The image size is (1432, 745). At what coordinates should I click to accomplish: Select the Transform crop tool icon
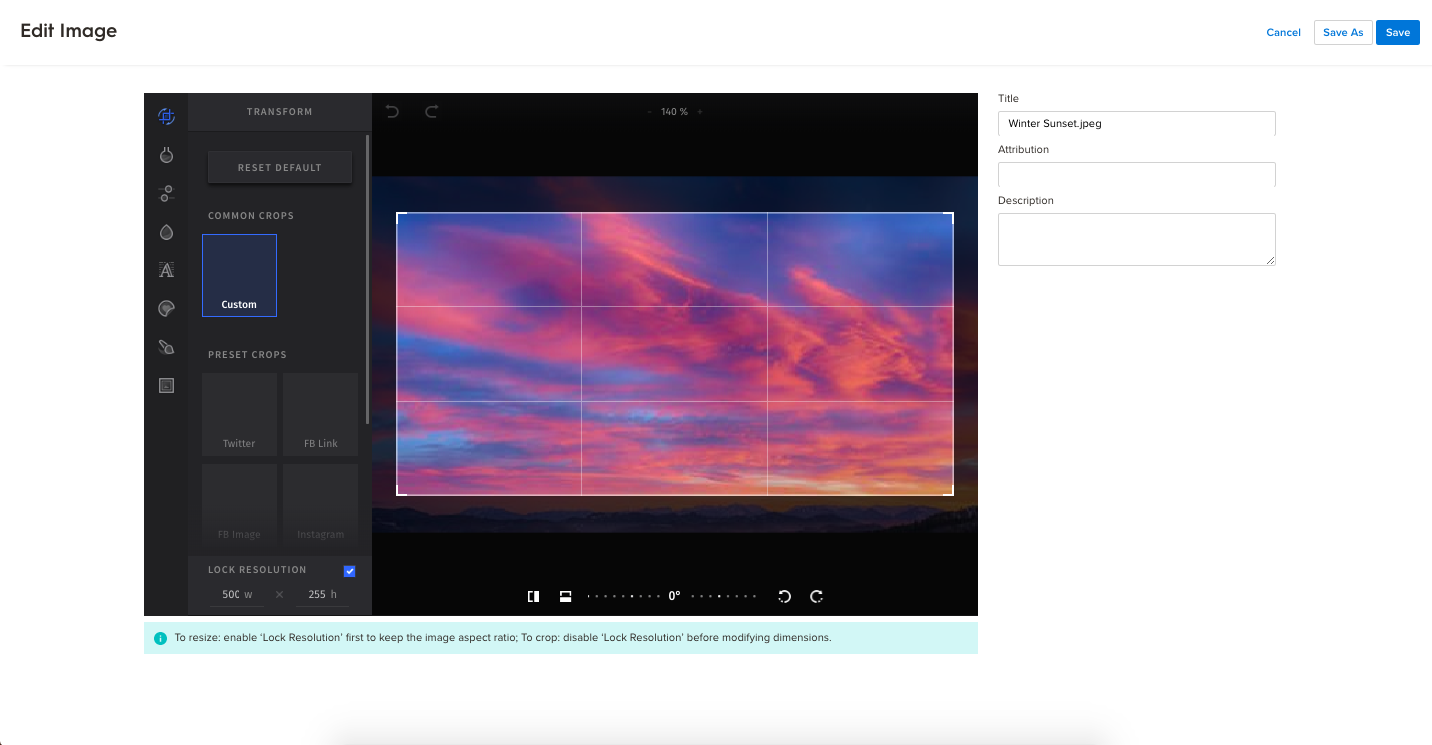click(166, 117)
